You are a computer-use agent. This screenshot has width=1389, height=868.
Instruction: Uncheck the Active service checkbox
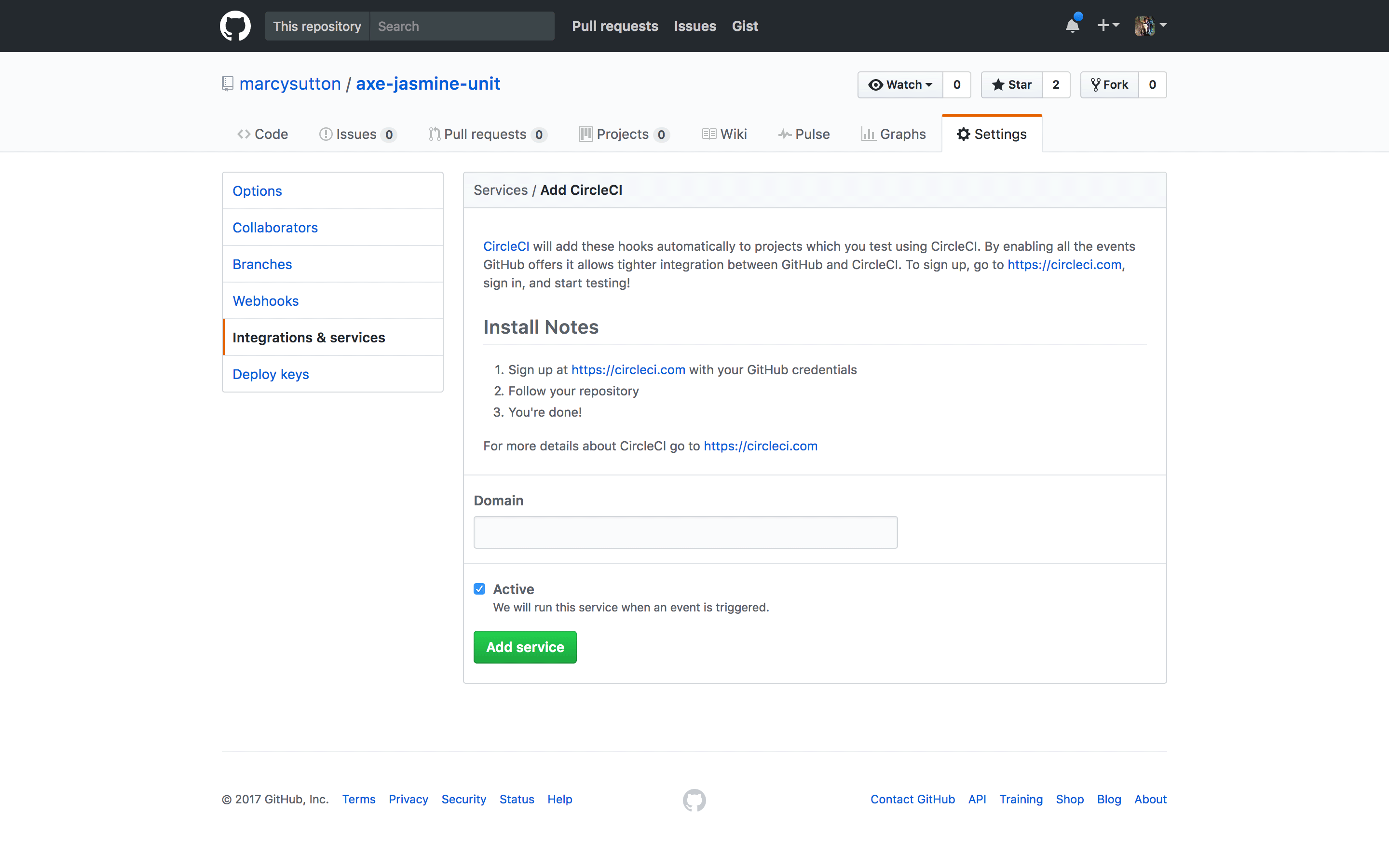479,588
